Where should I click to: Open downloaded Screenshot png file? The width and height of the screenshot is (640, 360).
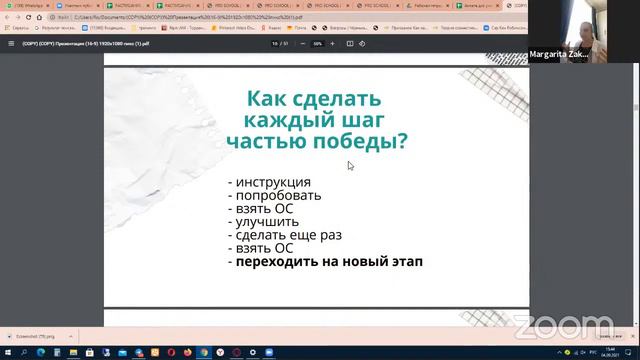coord(36,337)
